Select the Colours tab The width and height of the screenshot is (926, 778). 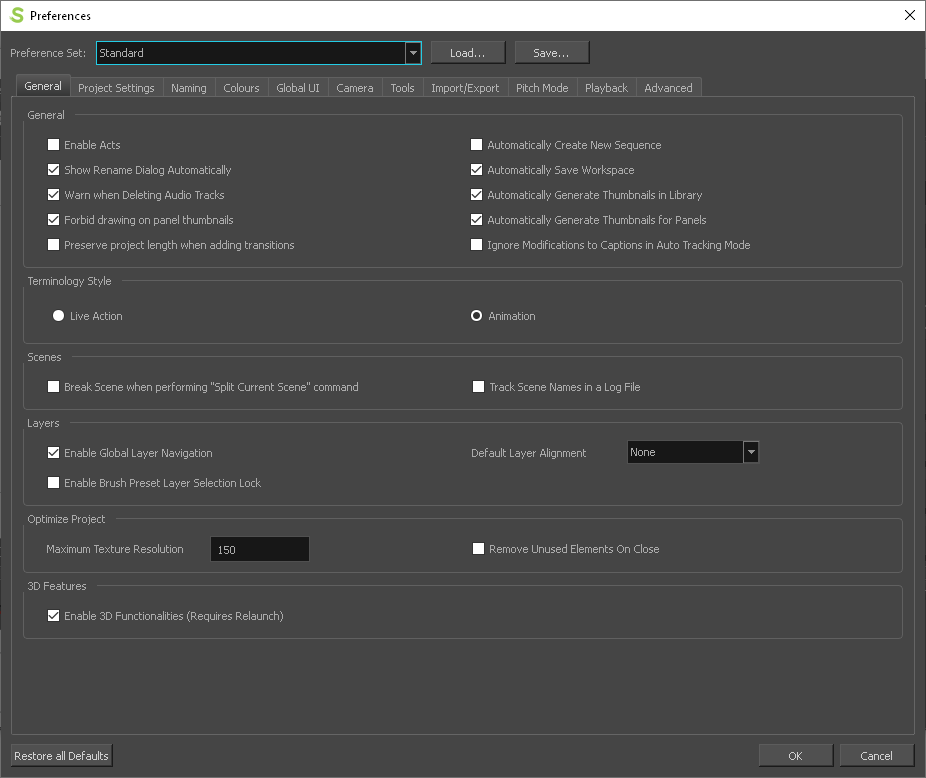241,87
